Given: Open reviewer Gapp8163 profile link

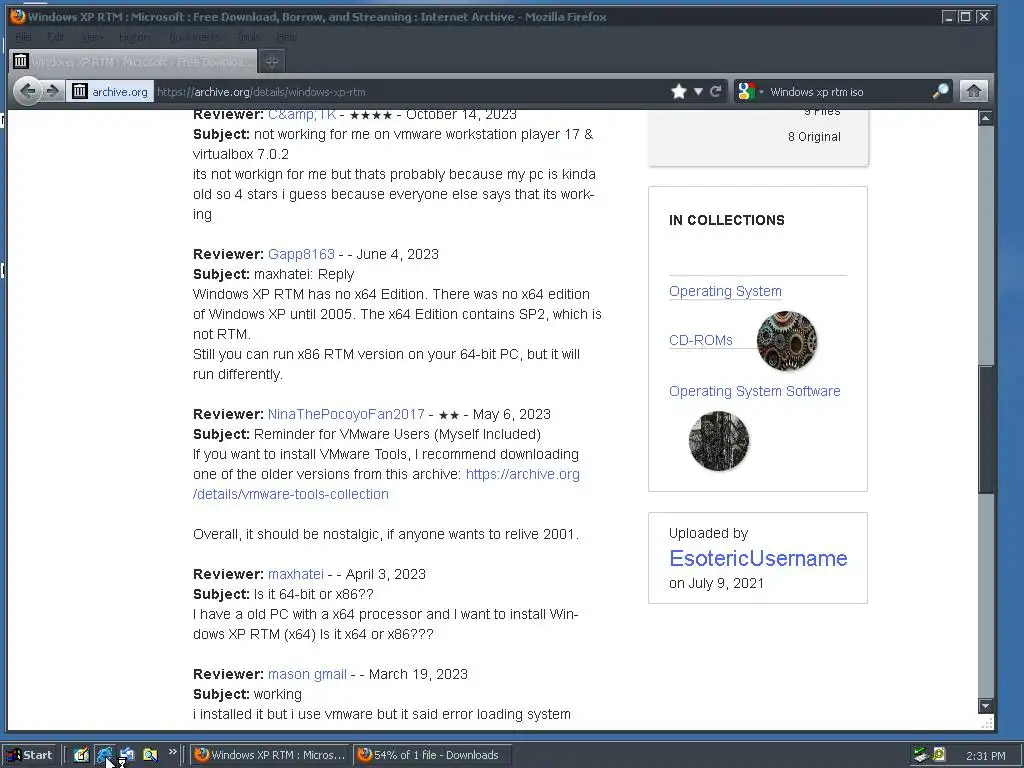Looking at the screenshot, I should (301, 254).
